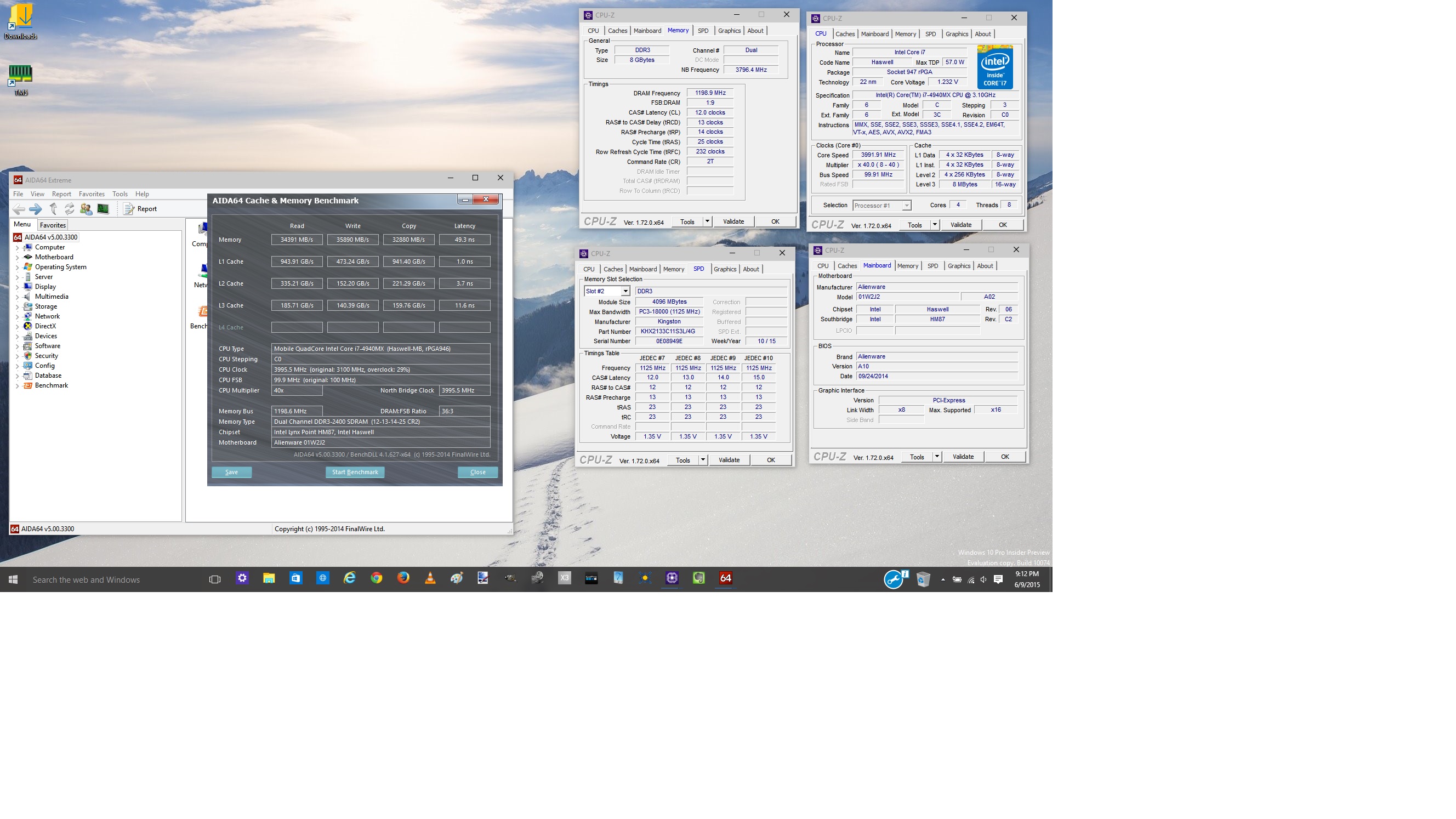
Task: Open VLC media player from the taskbar
Action: coord(430,578)
